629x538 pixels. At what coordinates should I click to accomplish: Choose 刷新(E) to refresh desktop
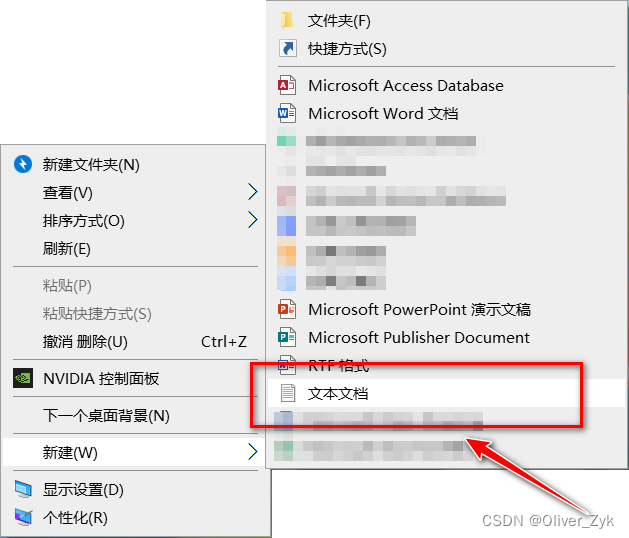click(134, 249)
